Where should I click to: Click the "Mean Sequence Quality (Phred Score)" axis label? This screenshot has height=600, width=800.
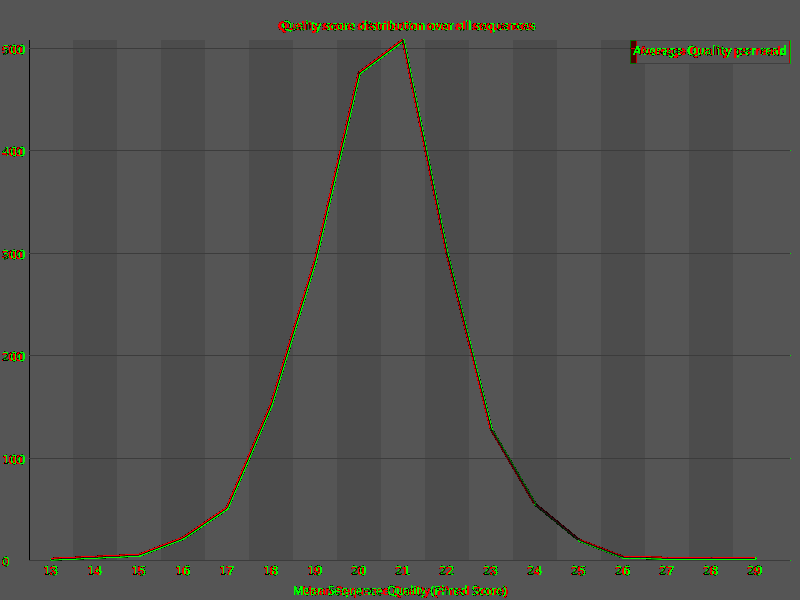401,591
